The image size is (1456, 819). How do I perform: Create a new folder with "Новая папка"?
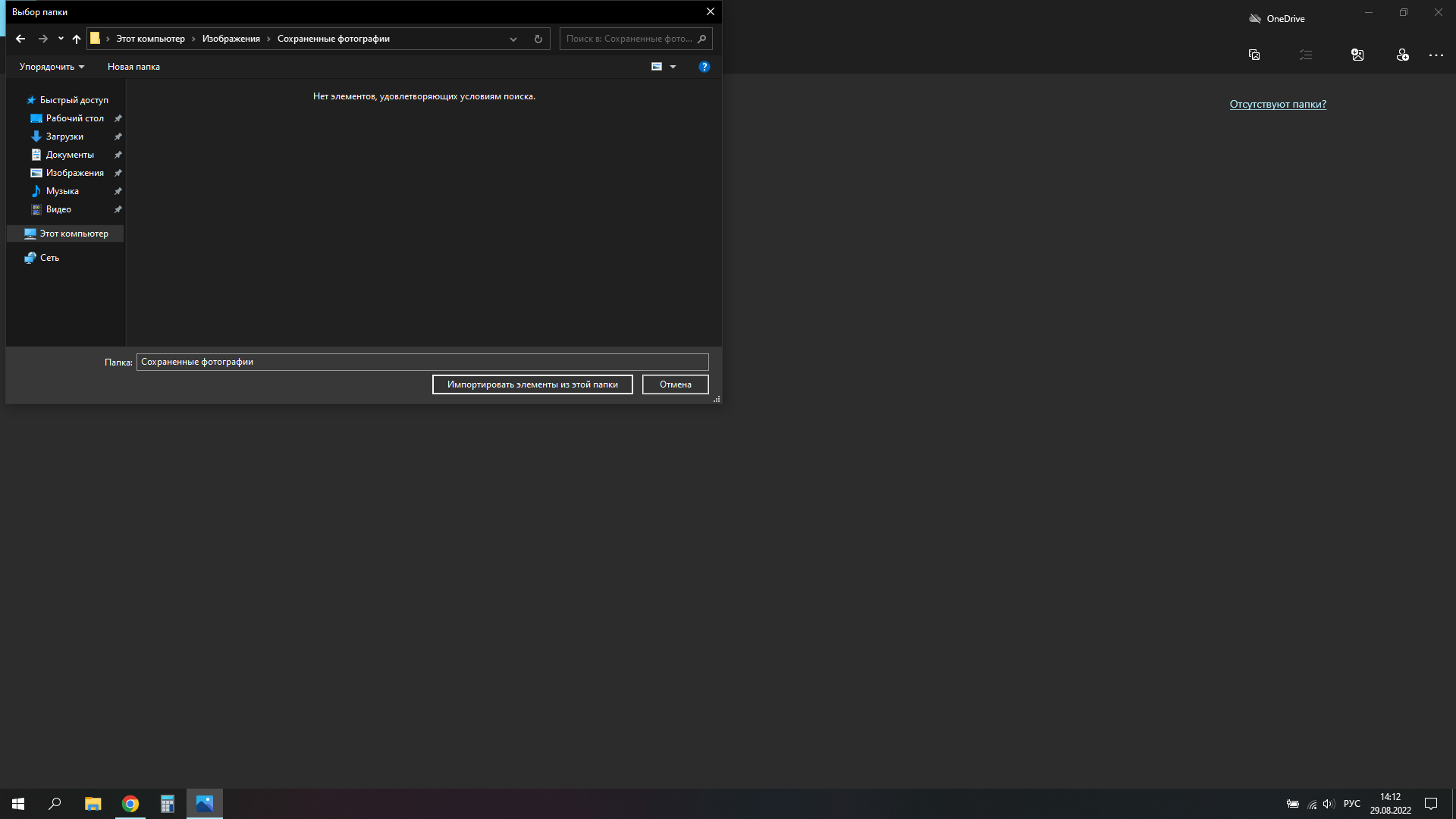[133, 67]
